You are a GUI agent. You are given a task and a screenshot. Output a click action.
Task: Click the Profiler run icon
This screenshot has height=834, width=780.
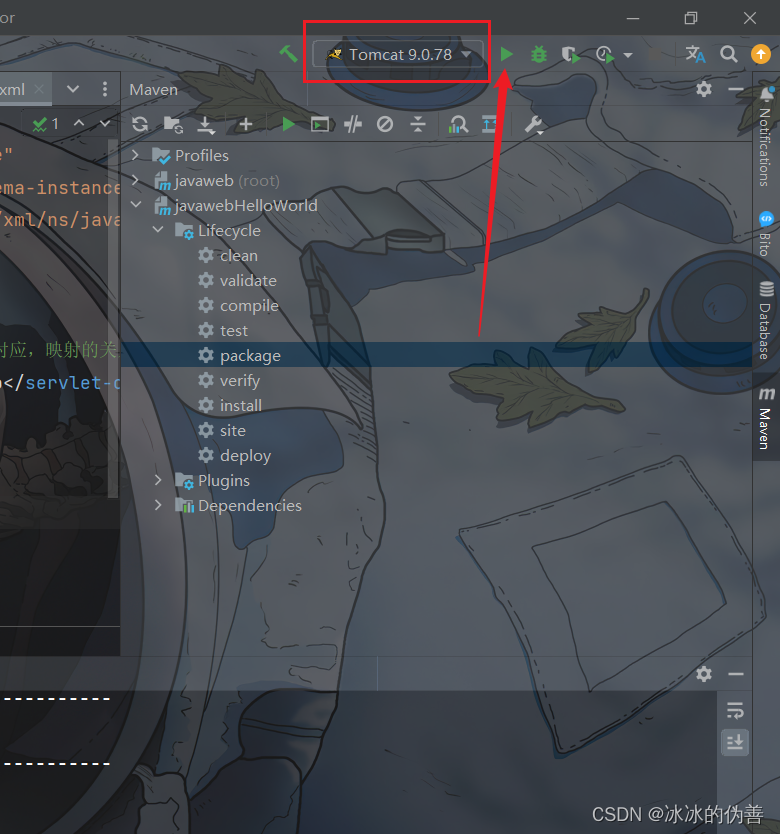pyautogui.click(x=605, y=54)
